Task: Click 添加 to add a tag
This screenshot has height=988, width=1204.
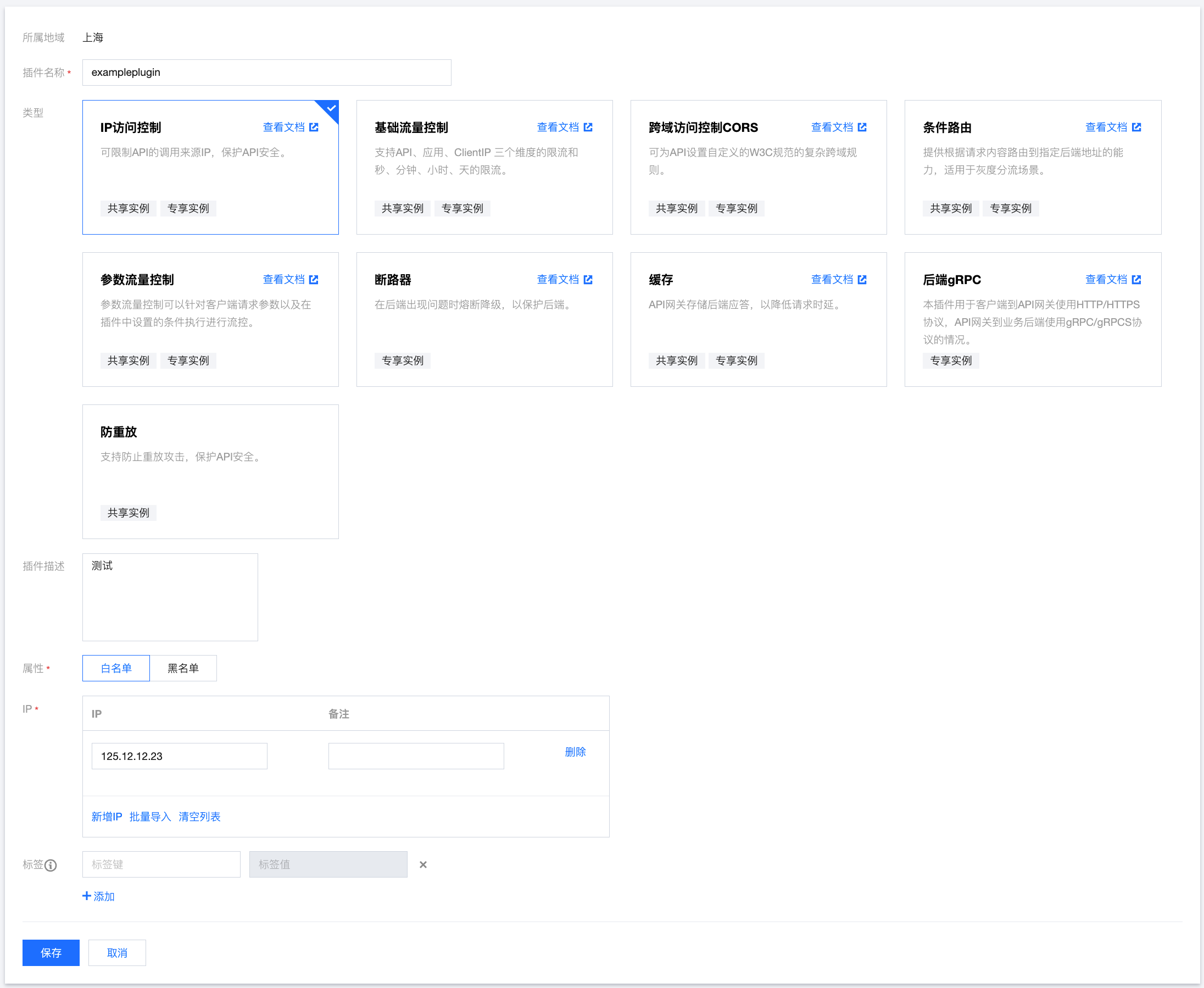Action: [104, 896]
